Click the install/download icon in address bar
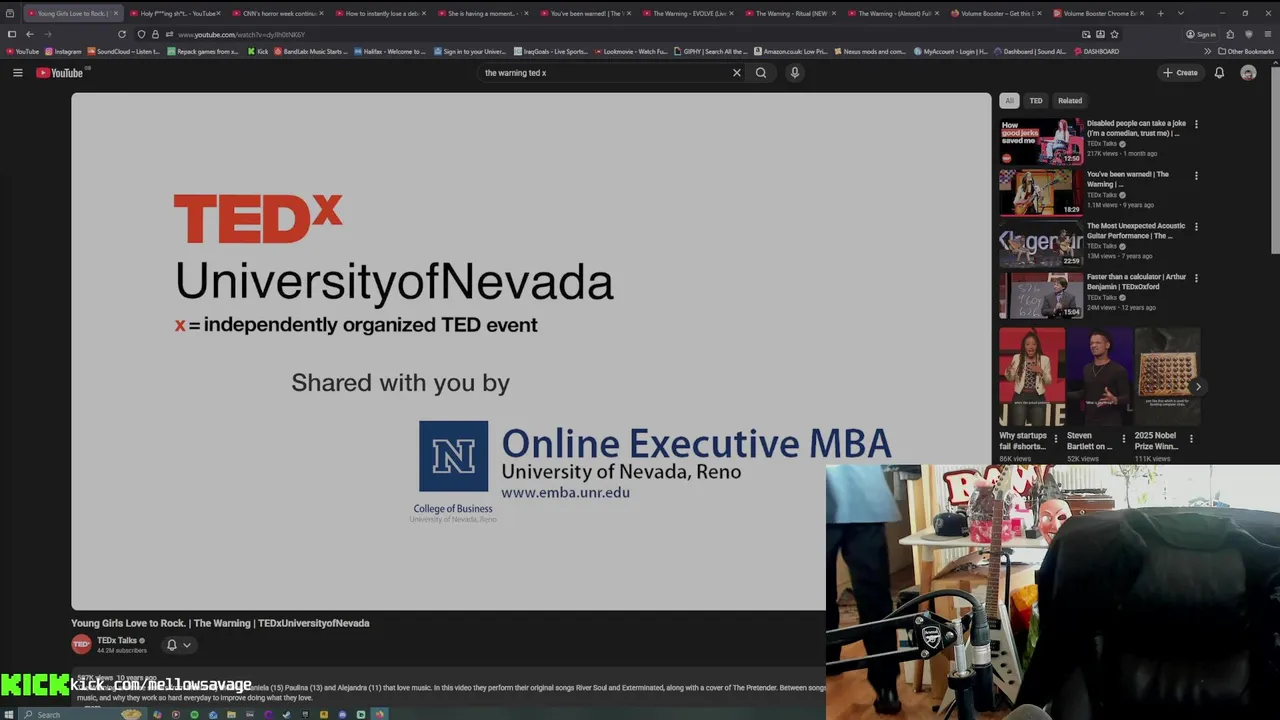1280x720 pixels. pos(1100,34)
